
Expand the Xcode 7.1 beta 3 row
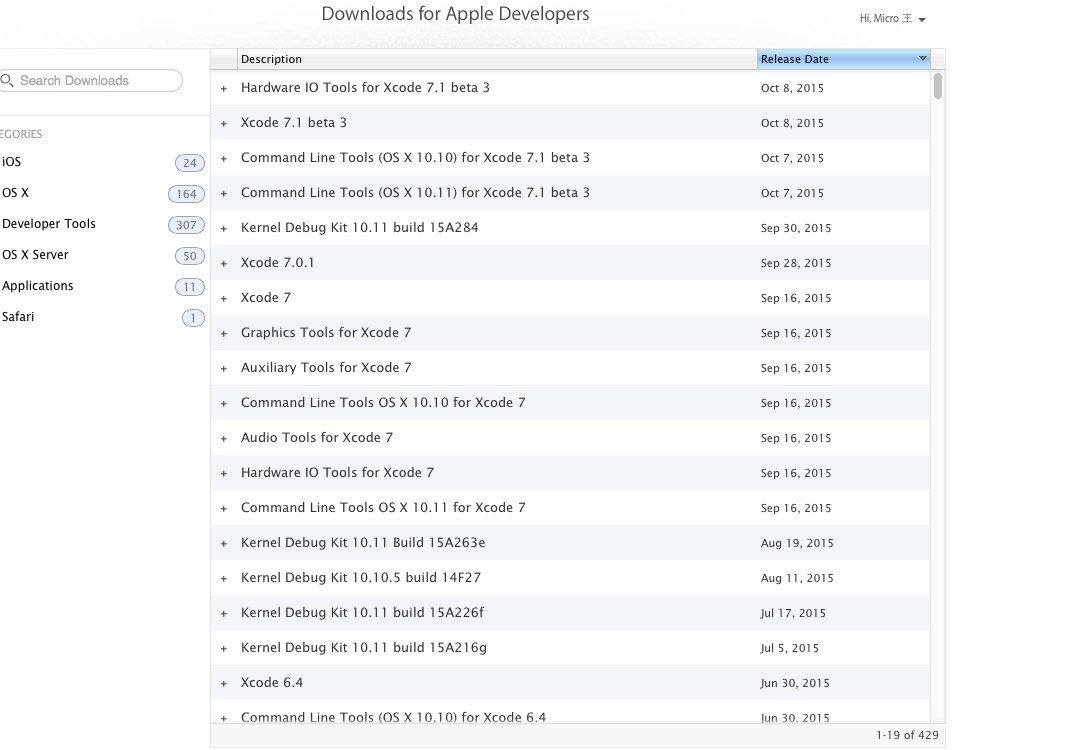224,124
